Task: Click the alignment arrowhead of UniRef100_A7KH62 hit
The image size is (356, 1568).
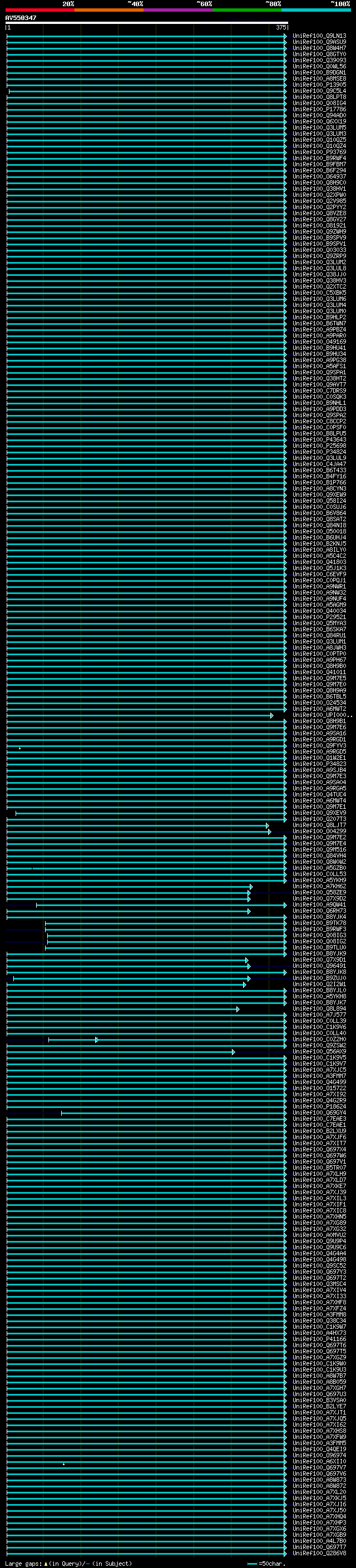Action: pos(251,887)
